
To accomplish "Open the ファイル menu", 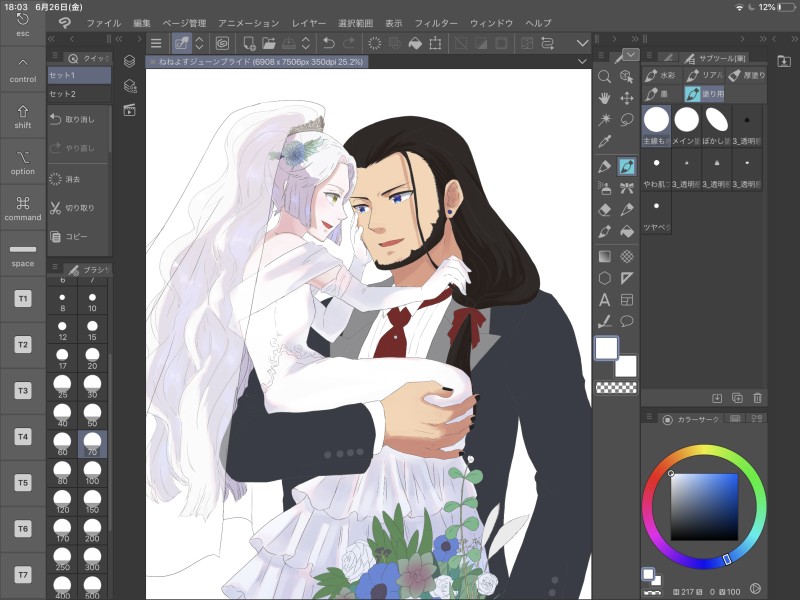I will (104, 23).
